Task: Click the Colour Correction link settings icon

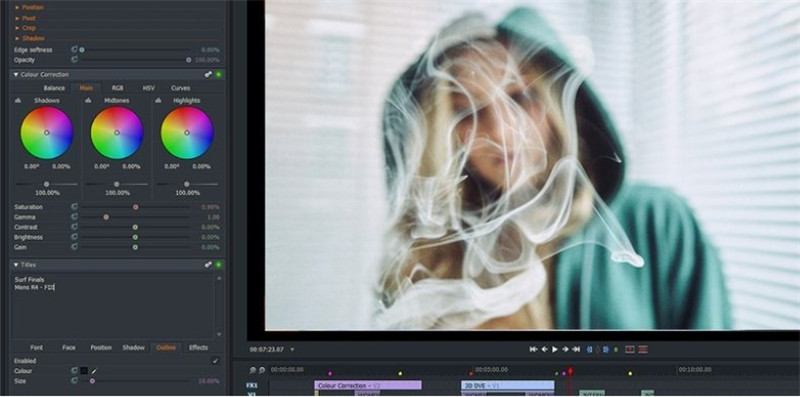Action: [x=208, y=75]
